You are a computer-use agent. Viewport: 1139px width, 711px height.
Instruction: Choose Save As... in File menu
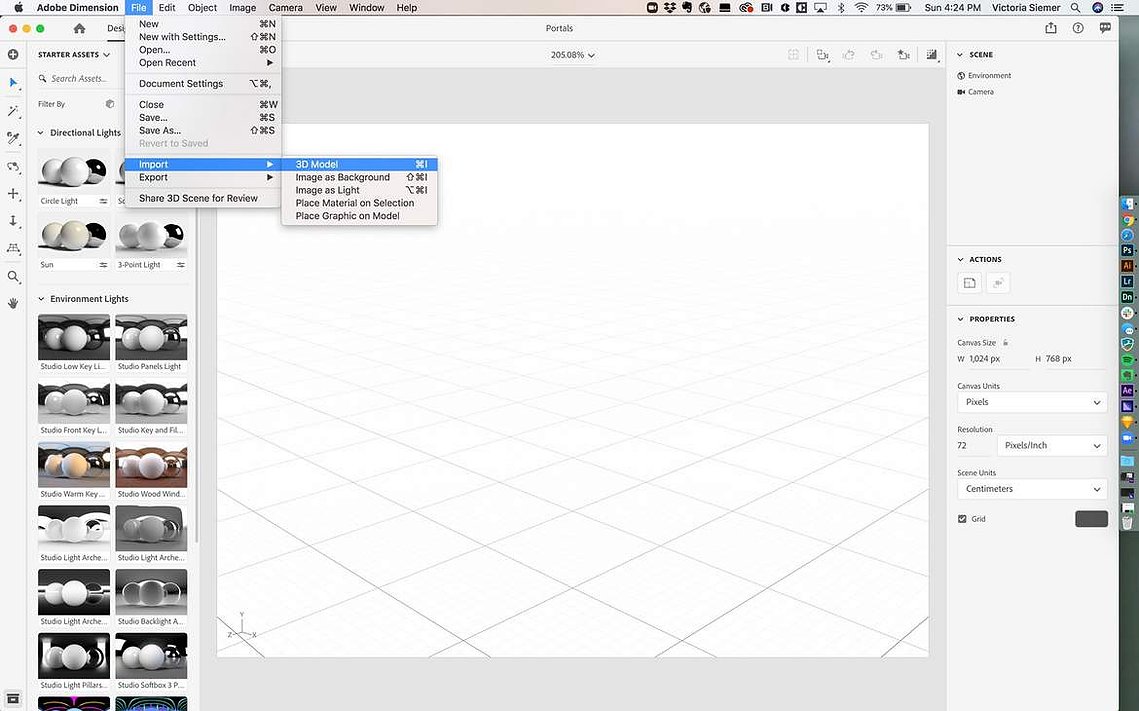[x=203, y=131]
